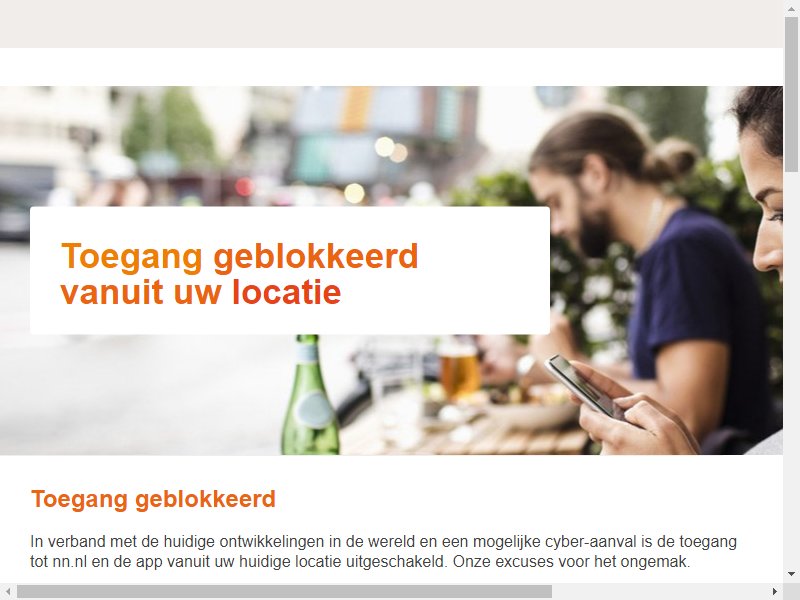Click the smartphone held in the photo
Screen dimensions: 800x600
pyautogui.click(x=582, y=385)
